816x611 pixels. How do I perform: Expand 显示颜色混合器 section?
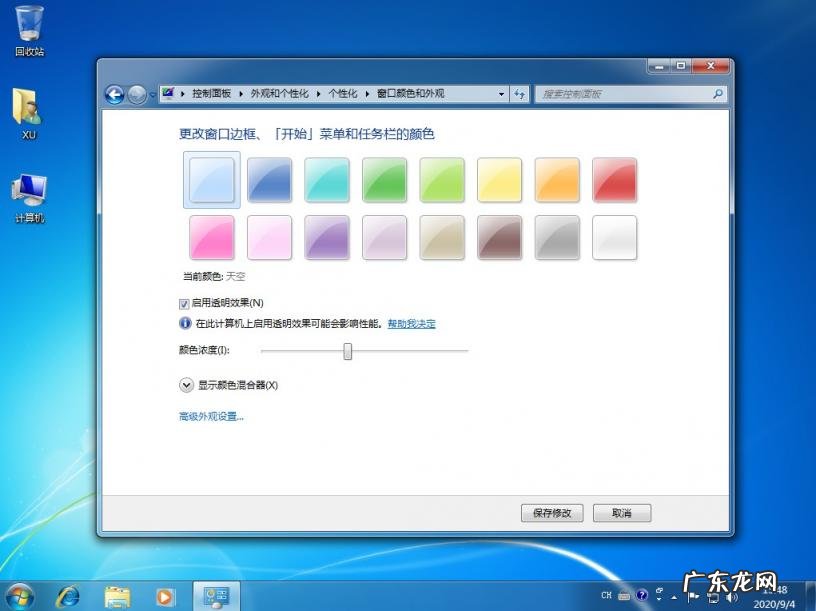[x=185, y=385]
